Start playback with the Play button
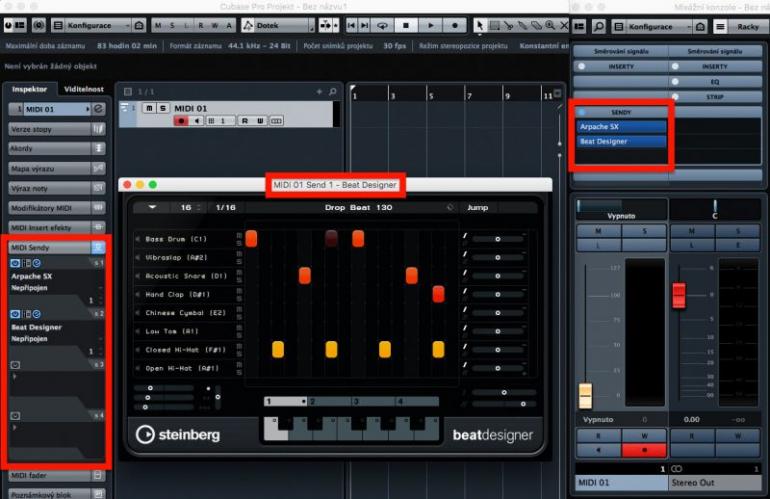The height and width of the screenshot is (499, 770). (430, 25)
